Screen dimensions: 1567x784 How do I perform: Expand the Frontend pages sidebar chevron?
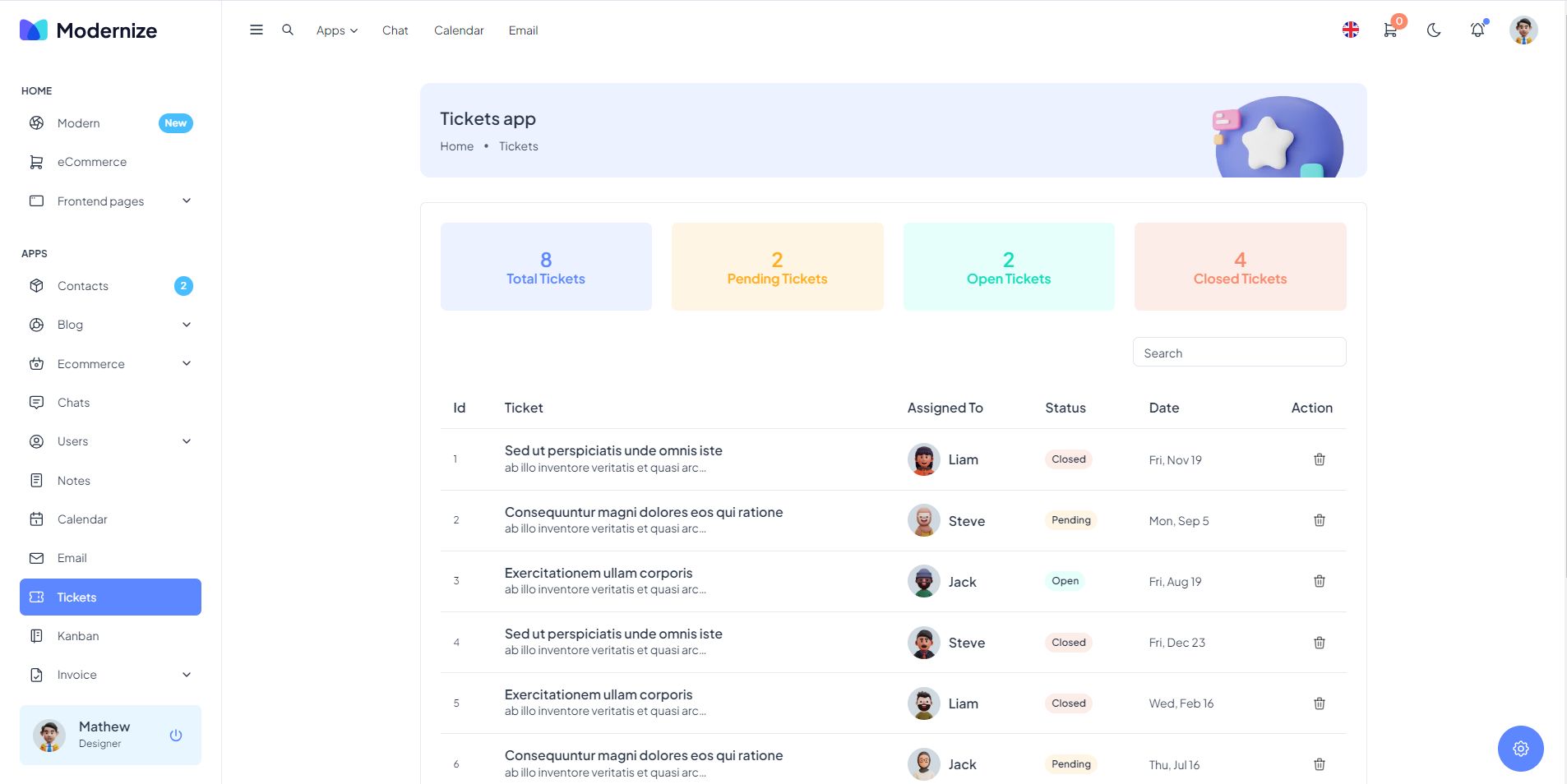(187, 201)
